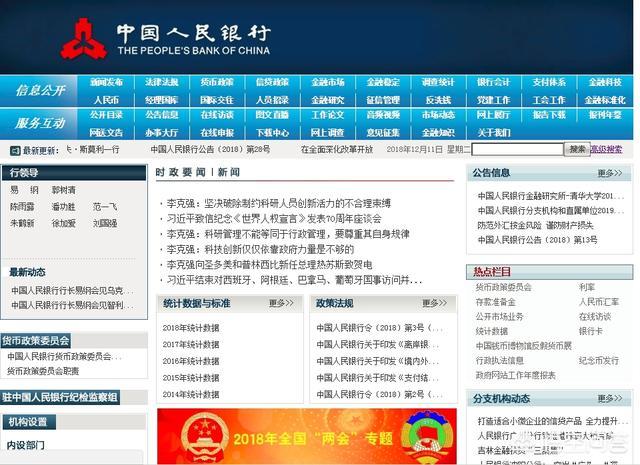Viewport: 640px width, 465px height.
Task: Click the national emblem in the 两会 banner
Action: pos(205,435)
